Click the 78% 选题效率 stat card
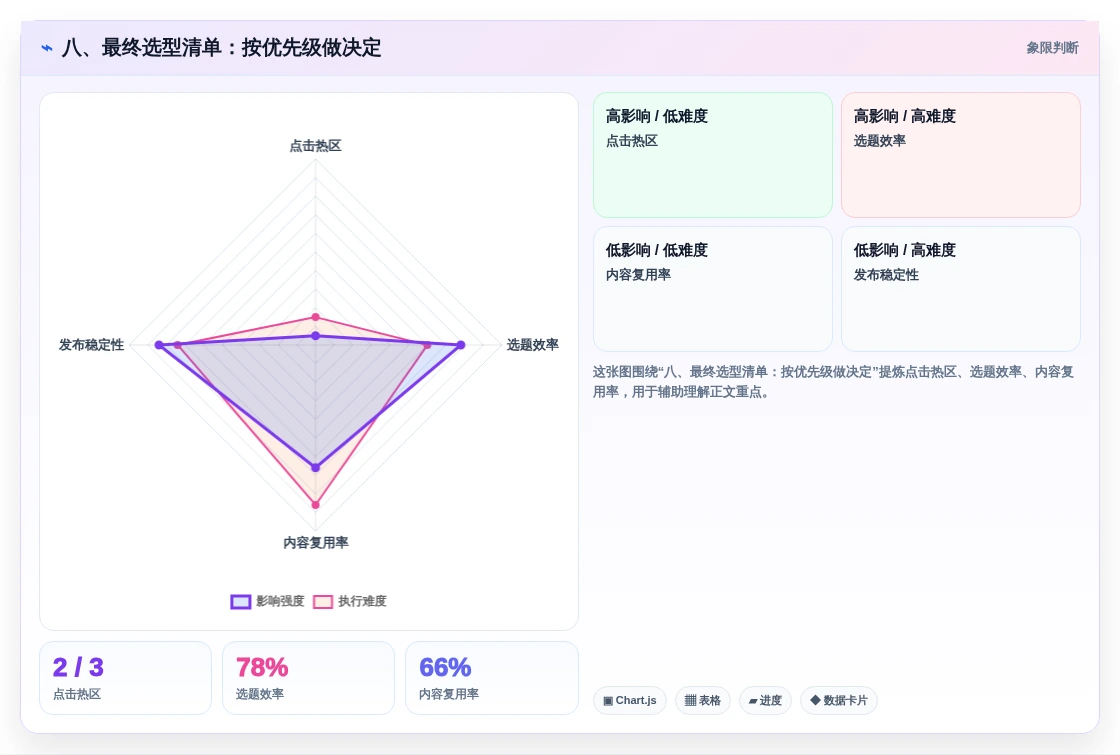This screenshot has width=1120, height=755. pos(309,678)
